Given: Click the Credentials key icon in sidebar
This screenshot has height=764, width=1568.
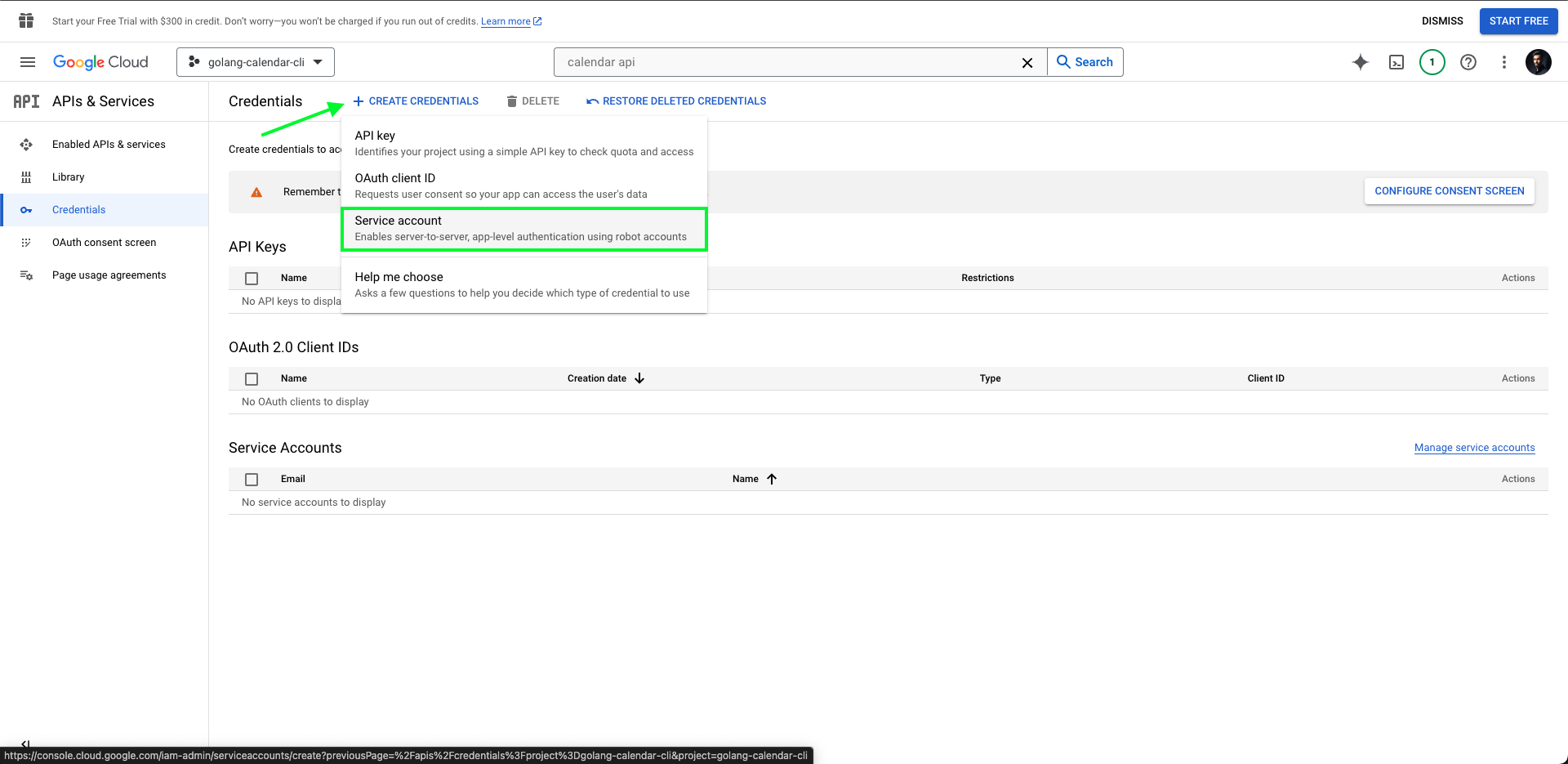Looking at the screenshot, I should (x=26, y=210).
